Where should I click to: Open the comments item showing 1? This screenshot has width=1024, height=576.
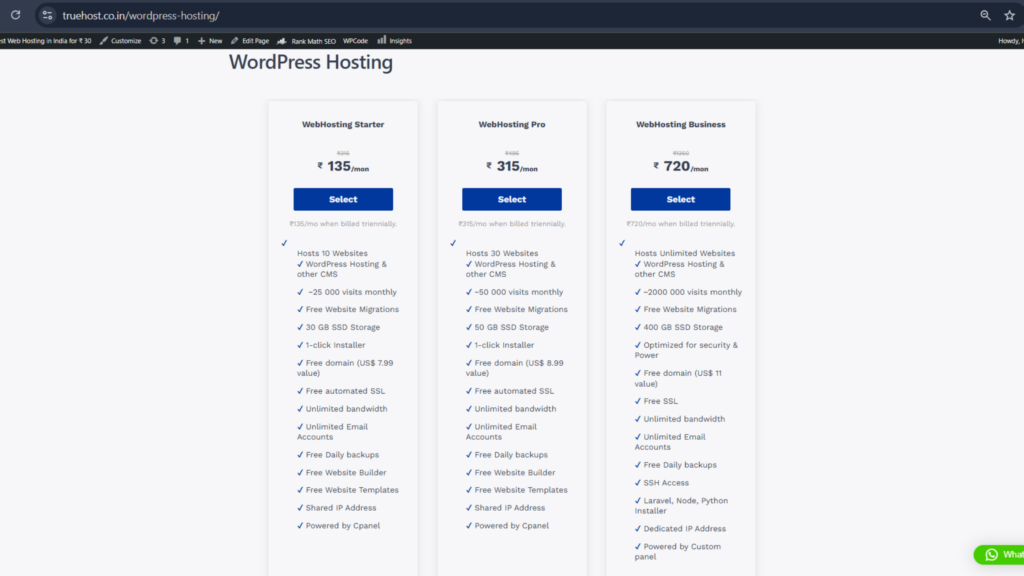tap(181, 40)
